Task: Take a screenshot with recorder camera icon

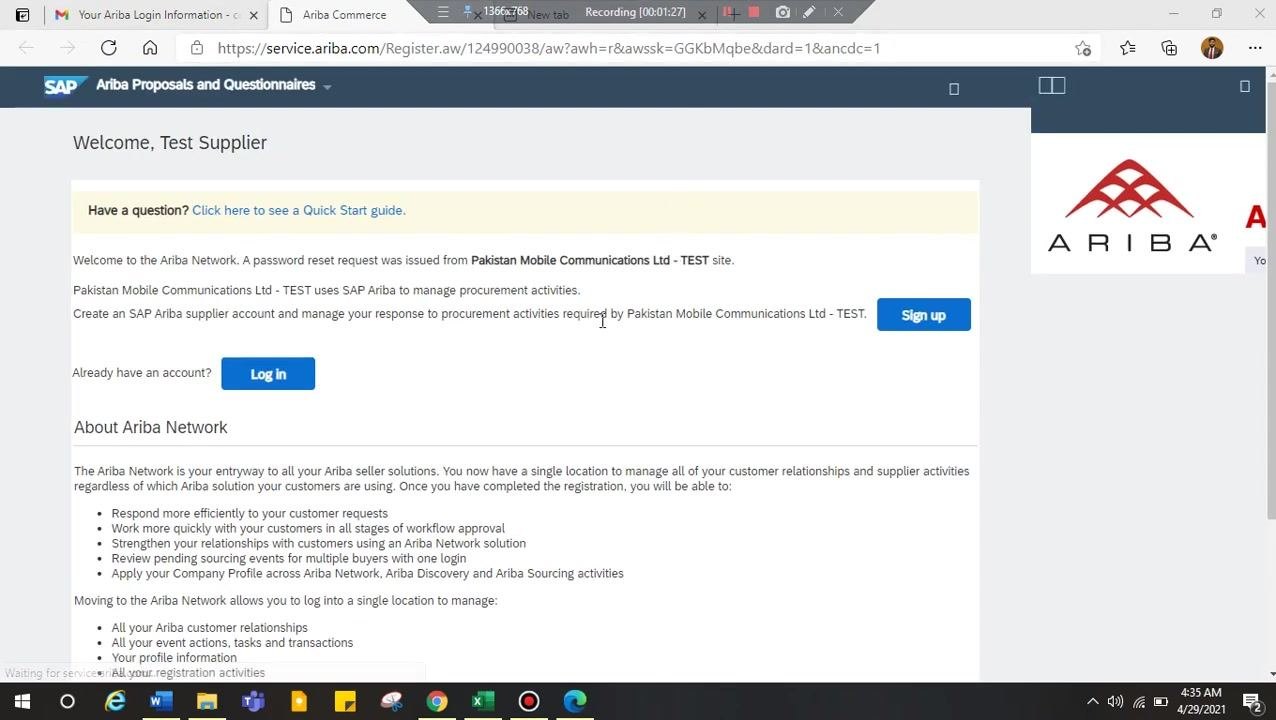Action: pos(782,12)
